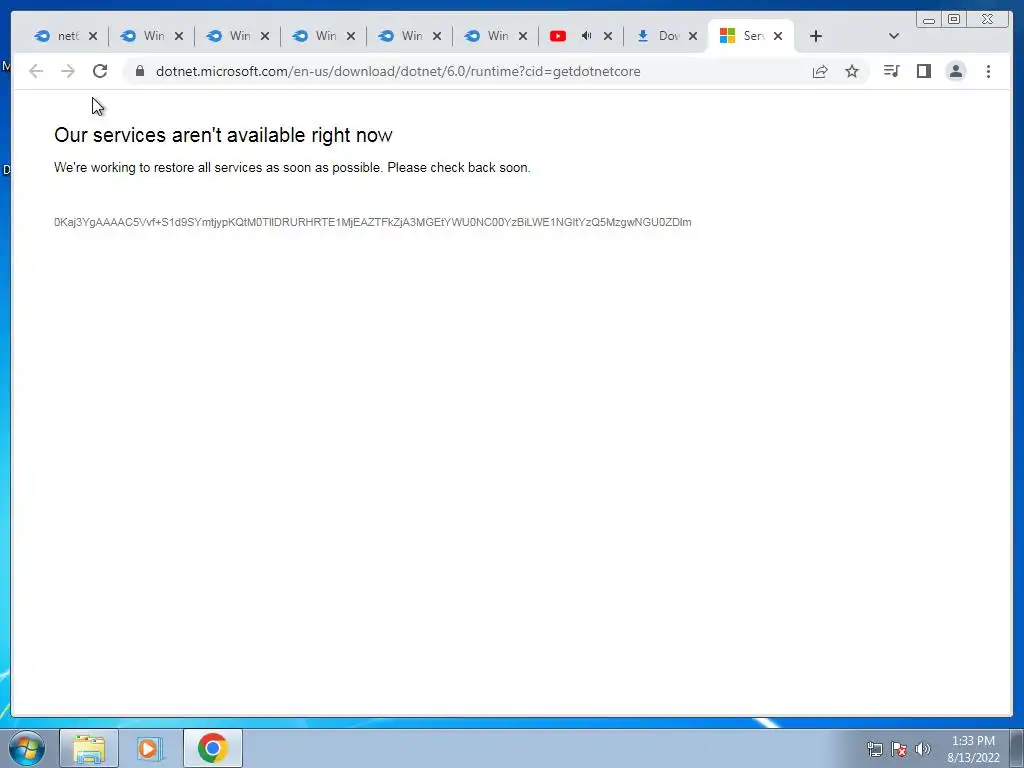Screen dimensions: 1024x768
Task: Go back to previous page
Action: pyautogui.click(x=36, y=71)
